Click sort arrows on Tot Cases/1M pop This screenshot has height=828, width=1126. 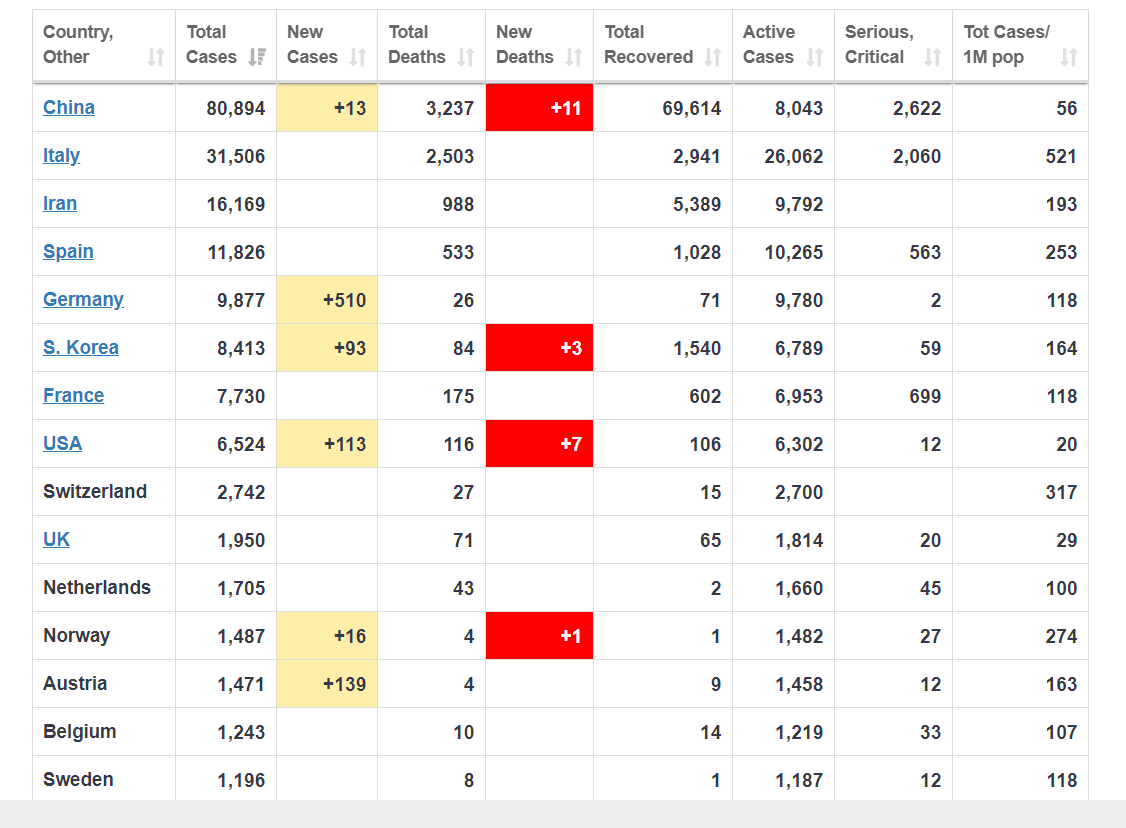click(1069, 57)
